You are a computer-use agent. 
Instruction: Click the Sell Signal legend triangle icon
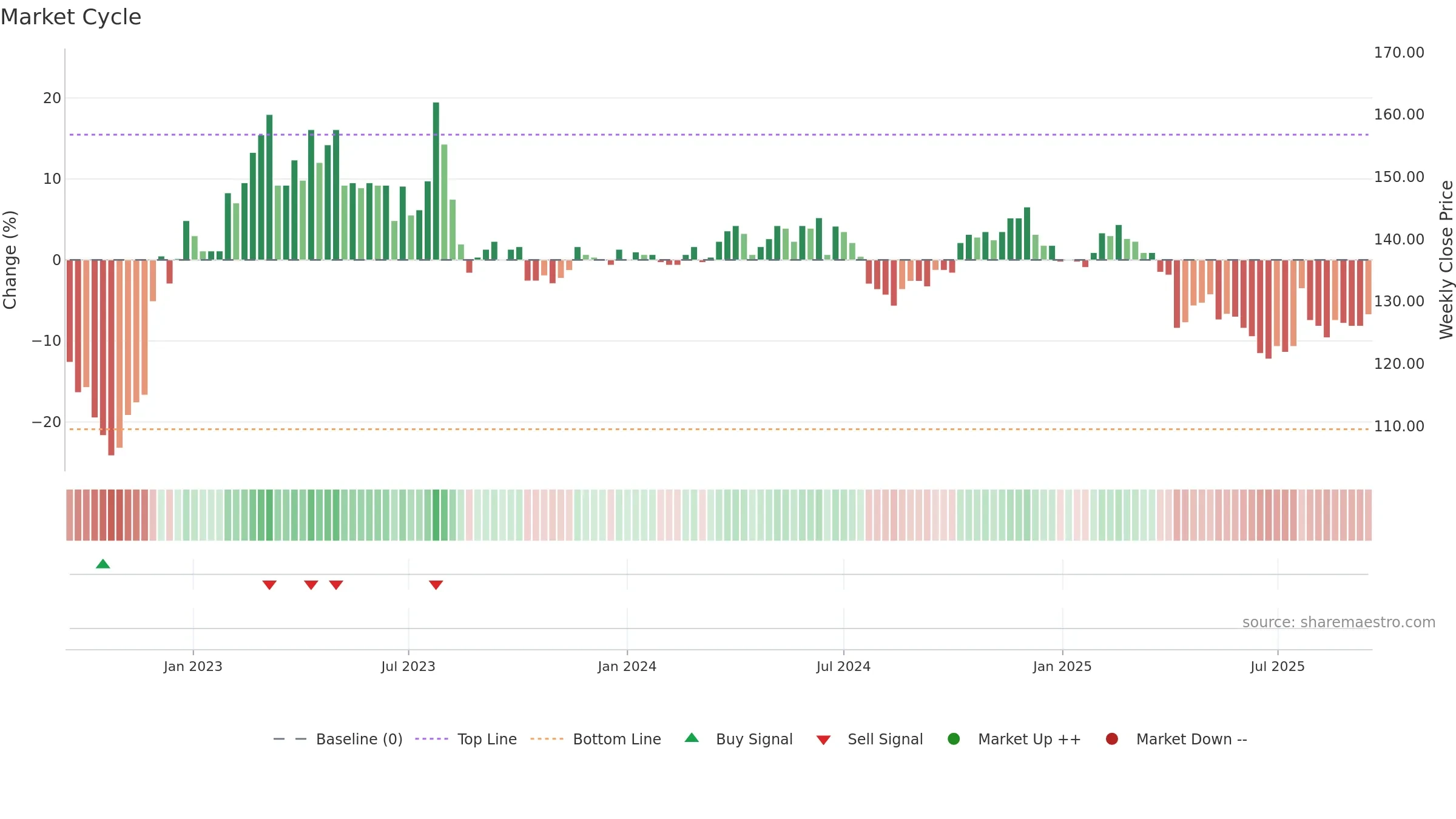pyautogui.click(x=823, y=740)
